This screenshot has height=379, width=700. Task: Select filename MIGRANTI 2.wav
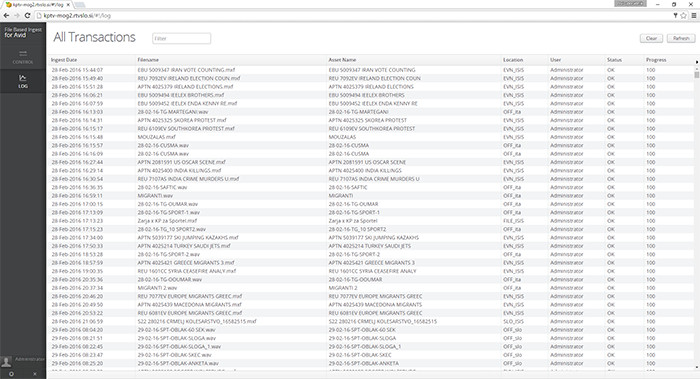click(158, 288)
